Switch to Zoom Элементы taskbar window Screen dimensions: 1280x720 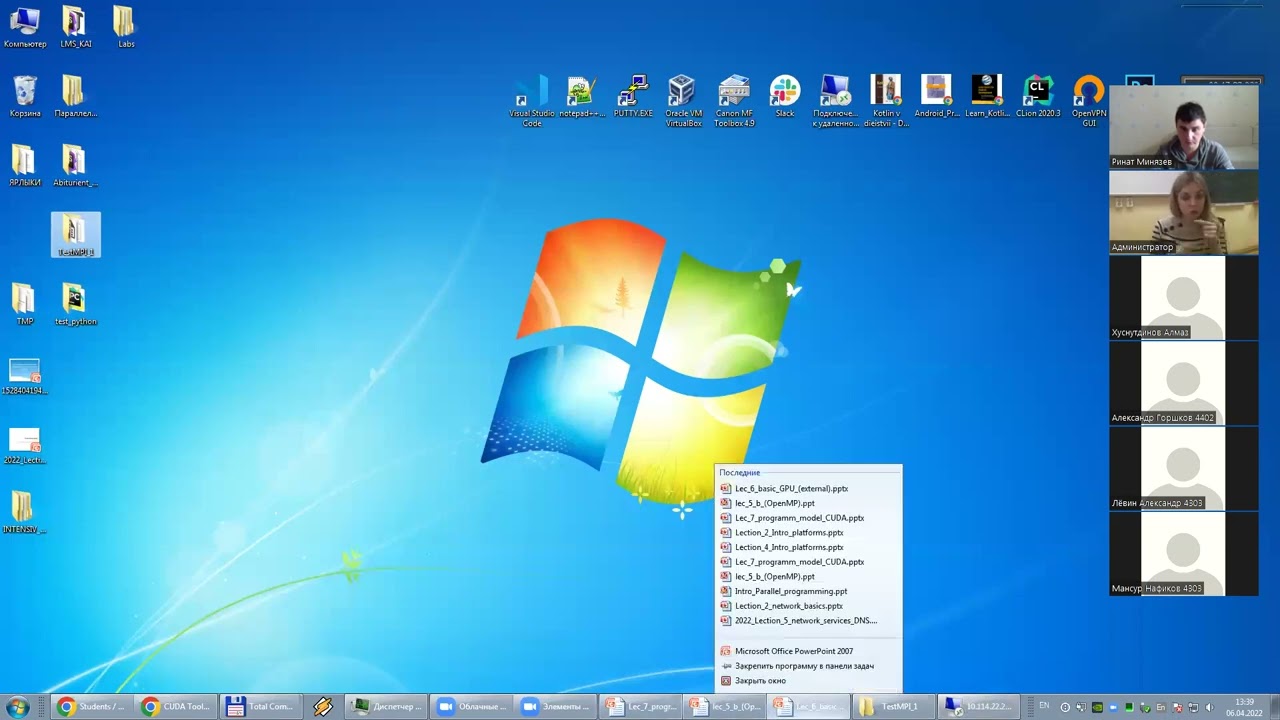[x=555, y=707]
